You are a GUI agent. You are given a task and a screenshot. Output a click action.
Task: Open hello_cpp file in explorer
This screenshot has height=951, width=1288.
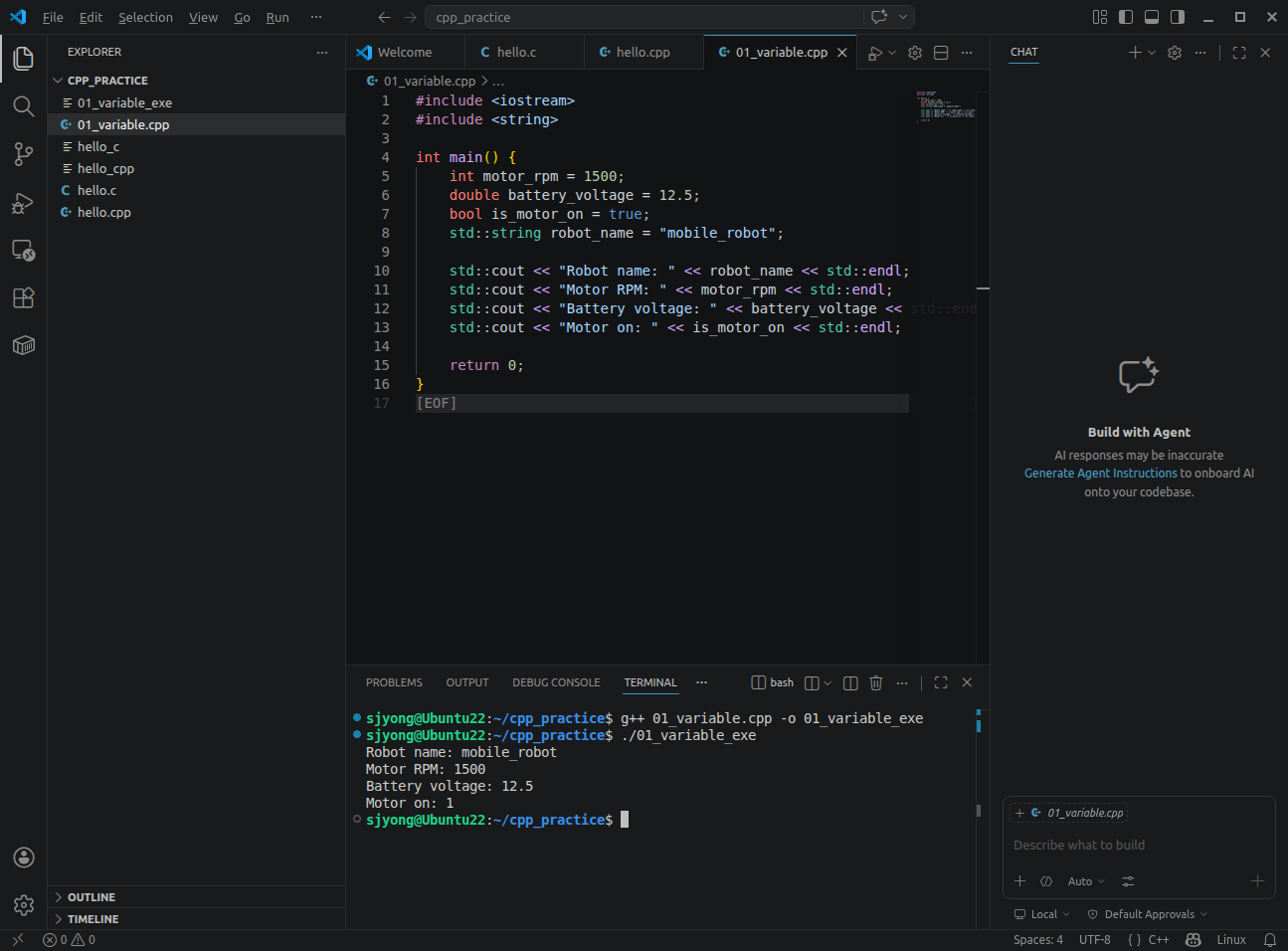(196, 169)
